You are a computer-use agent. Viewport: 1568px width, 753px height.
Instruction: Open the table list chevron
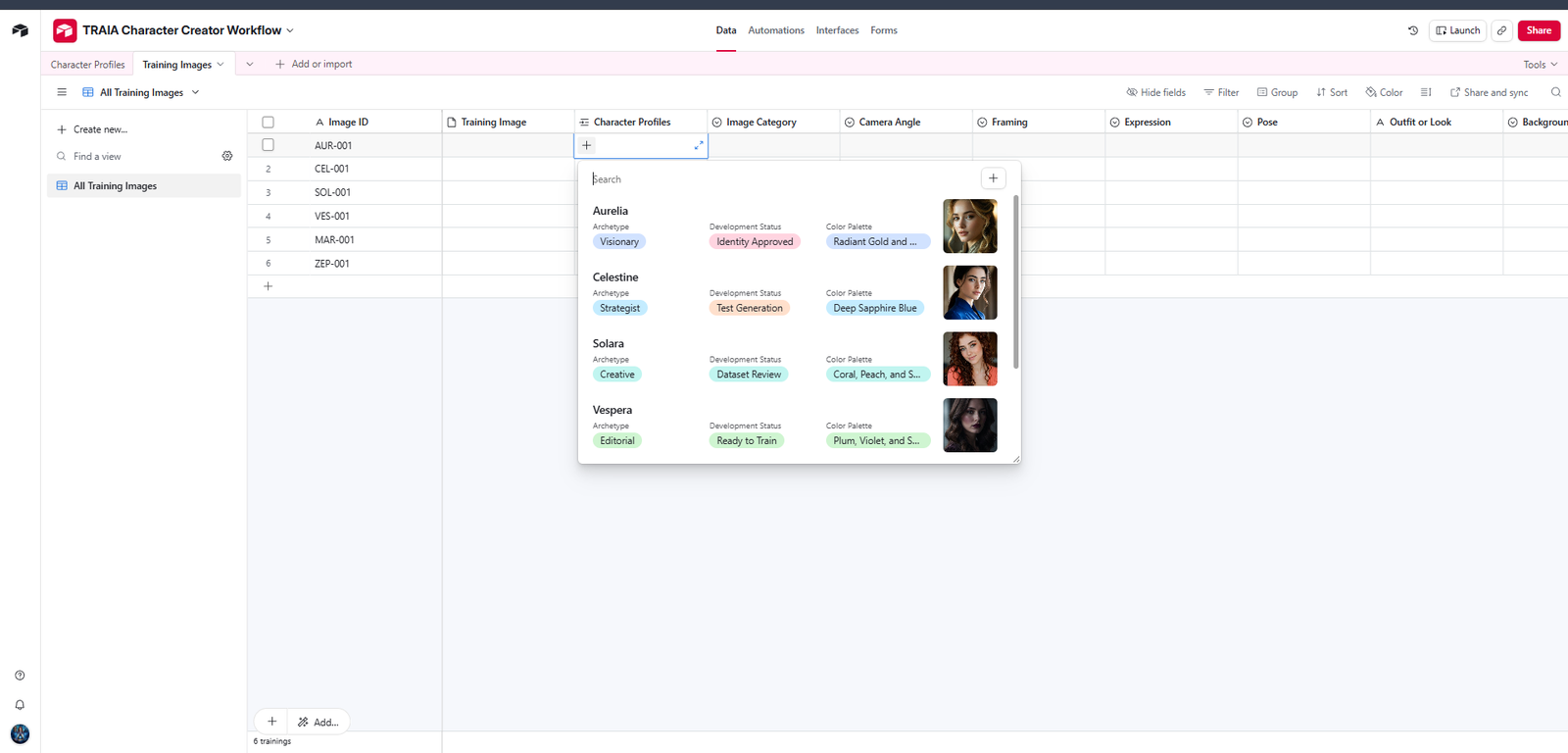tap(250, 65)
